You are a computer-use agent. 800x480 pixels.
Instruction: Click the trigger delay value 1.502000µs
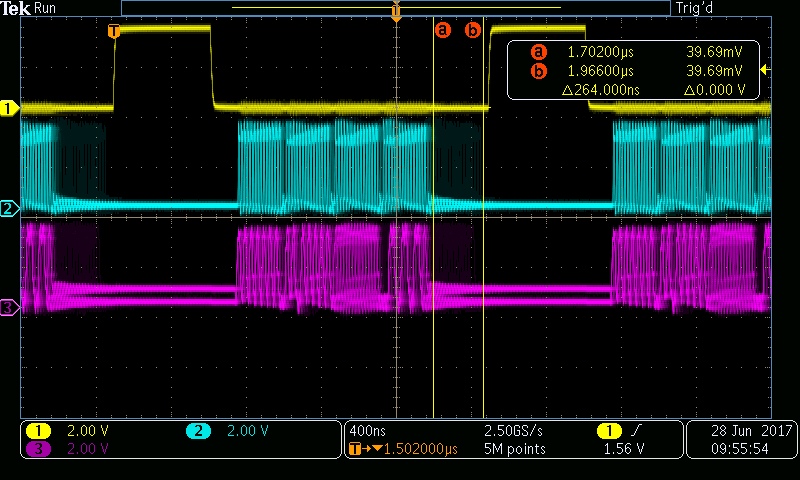(420, 449)
